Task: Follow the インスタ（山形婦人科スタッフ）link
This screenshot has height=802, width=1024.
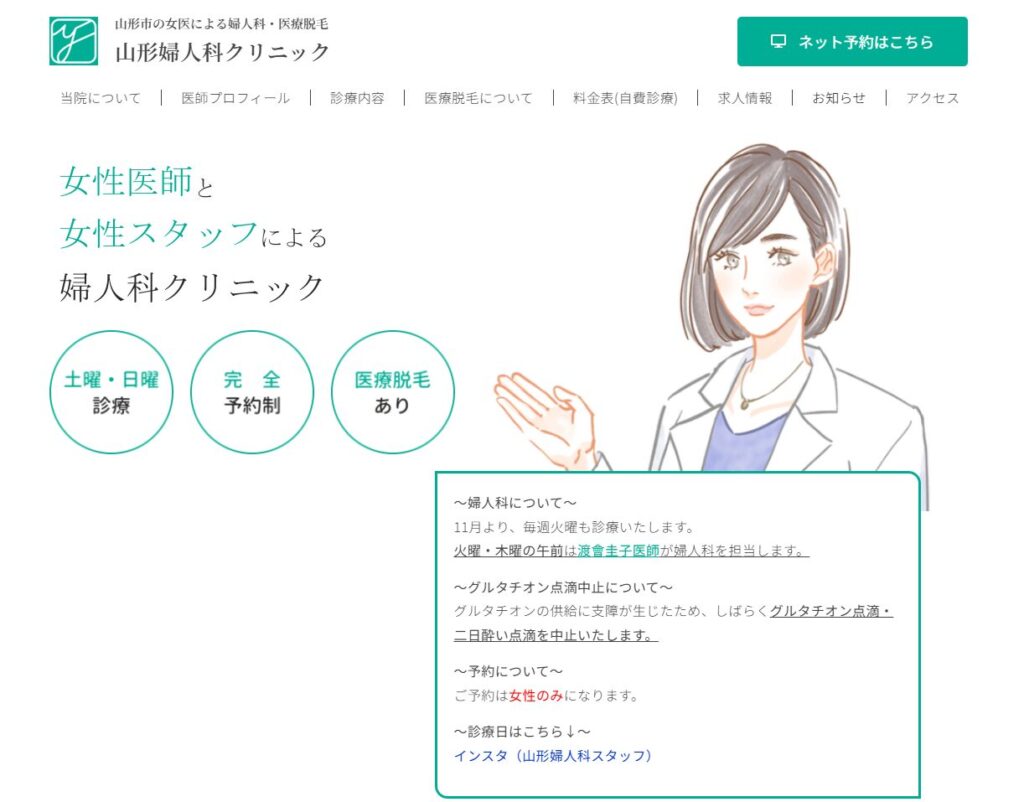Action: pos(552,756)
